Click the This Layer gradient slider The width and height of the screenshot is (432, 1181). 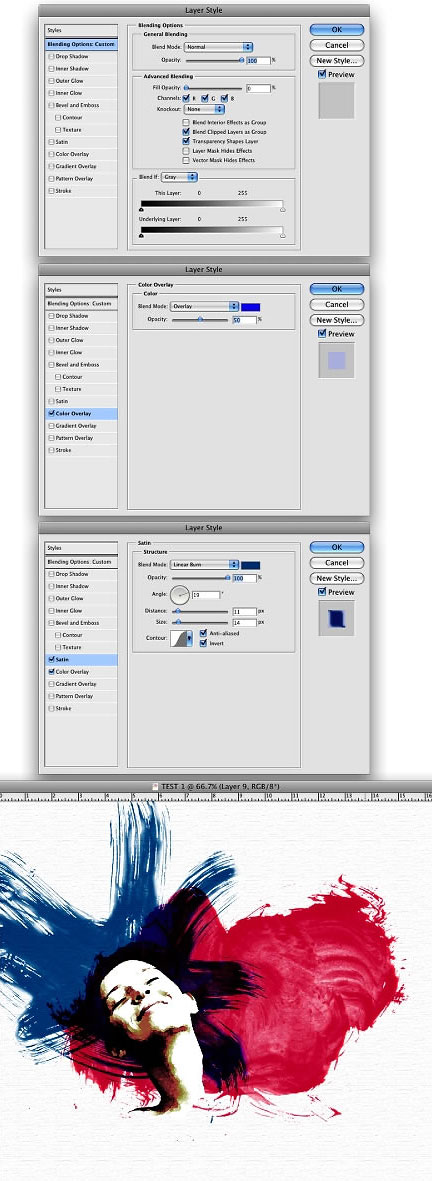point(211,205)
